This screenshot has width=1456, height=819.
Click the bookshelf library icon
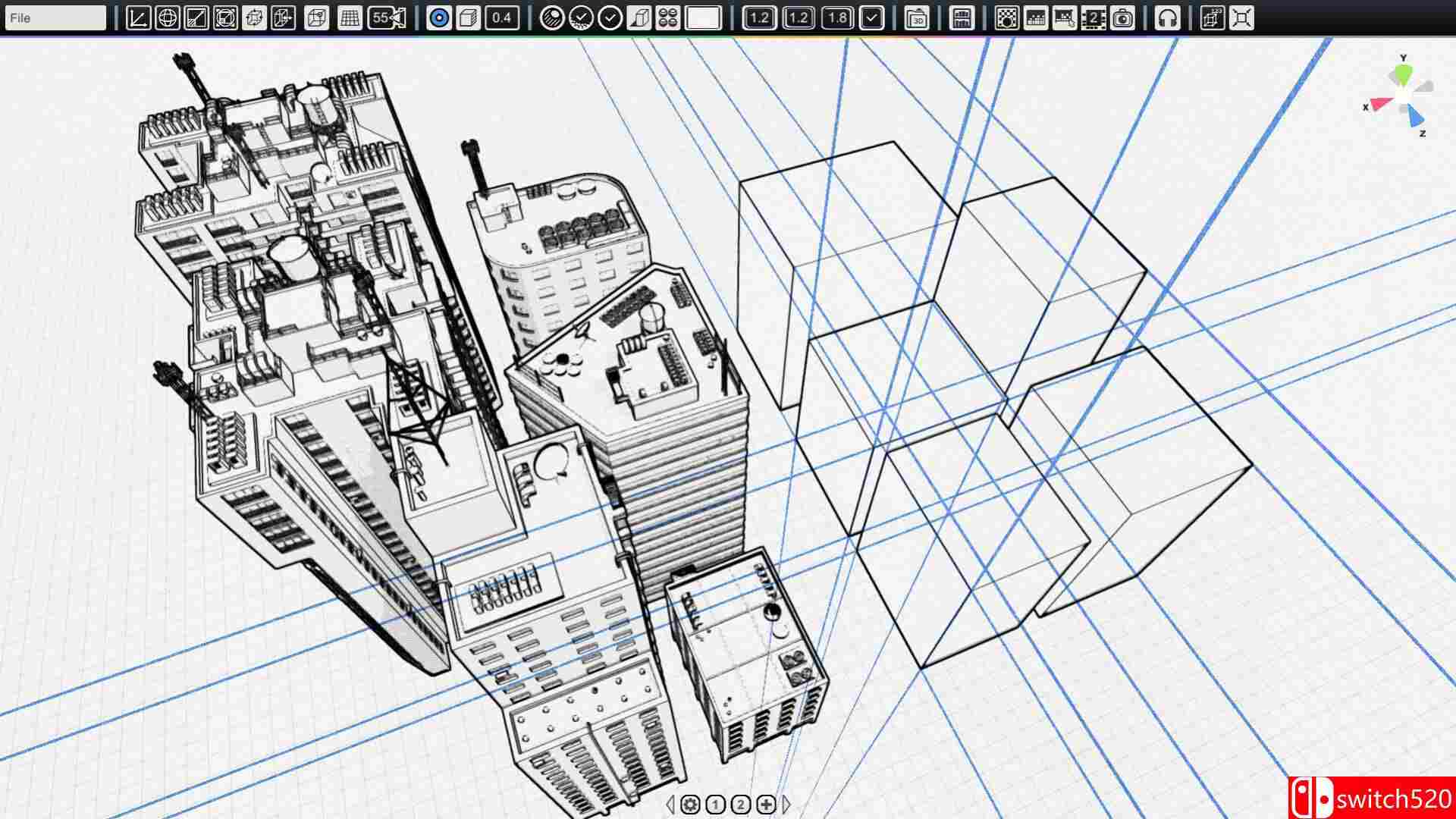[x=962, y=17]
